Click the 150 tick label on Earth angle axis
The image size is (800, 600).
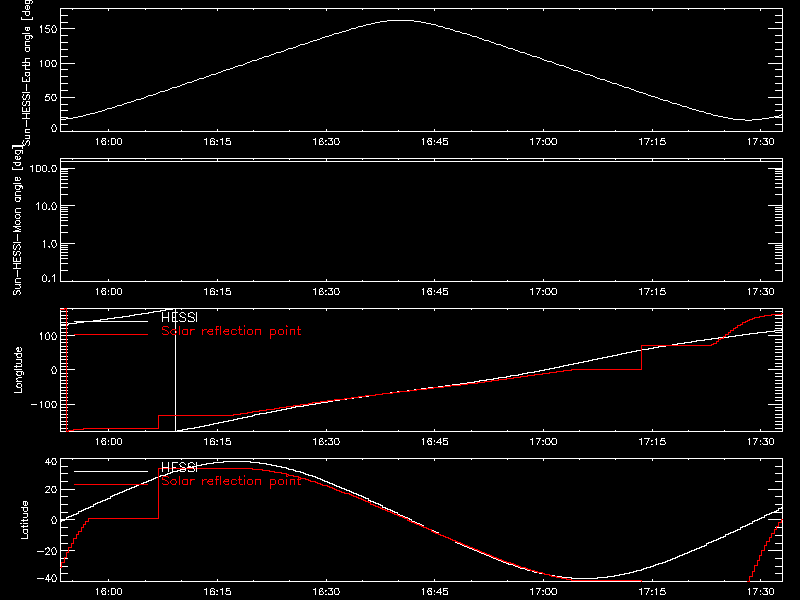coord(47,30)
